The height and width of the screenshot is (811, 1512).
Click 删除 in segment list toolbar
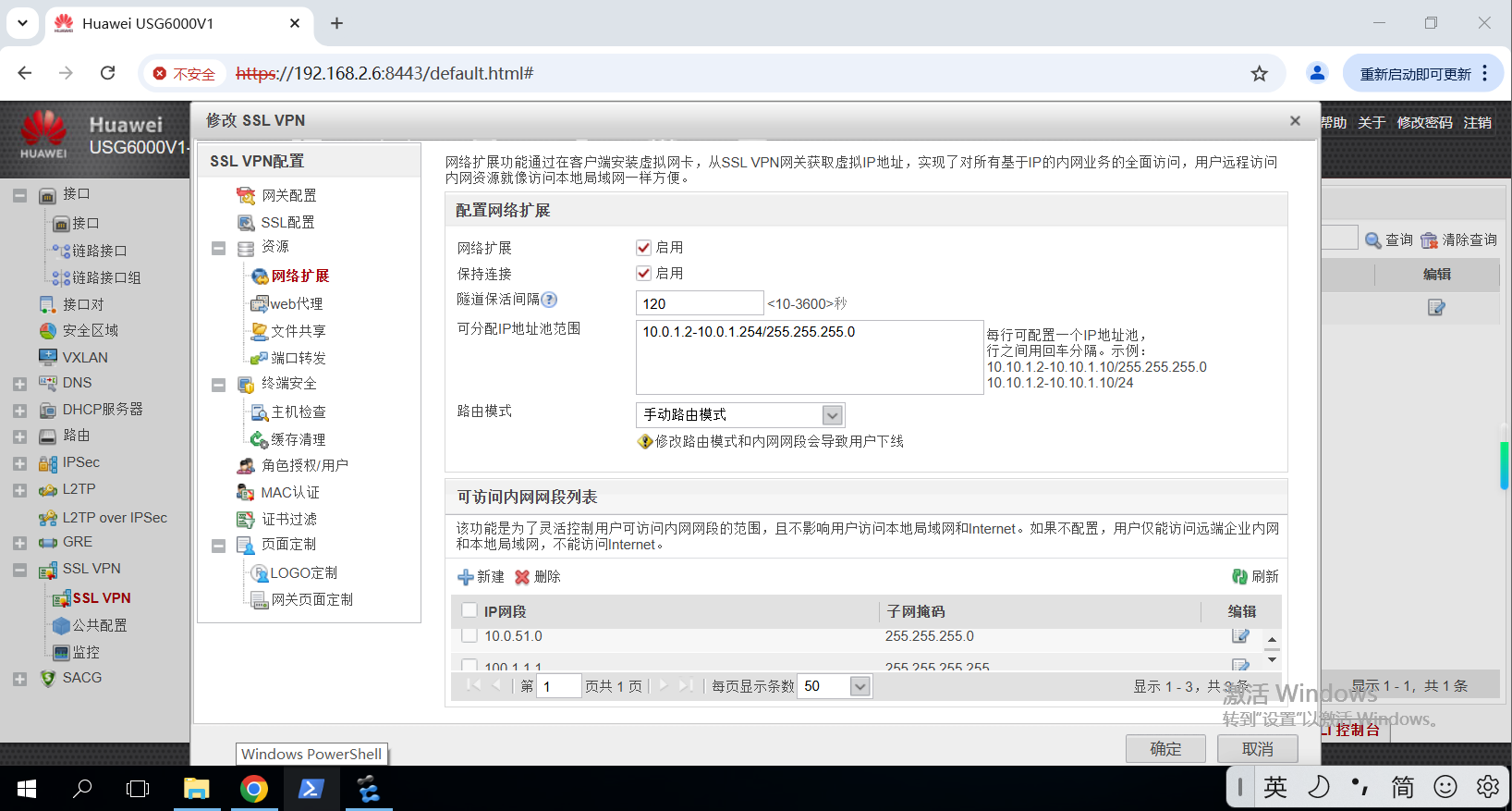click(x=538, y=576)
